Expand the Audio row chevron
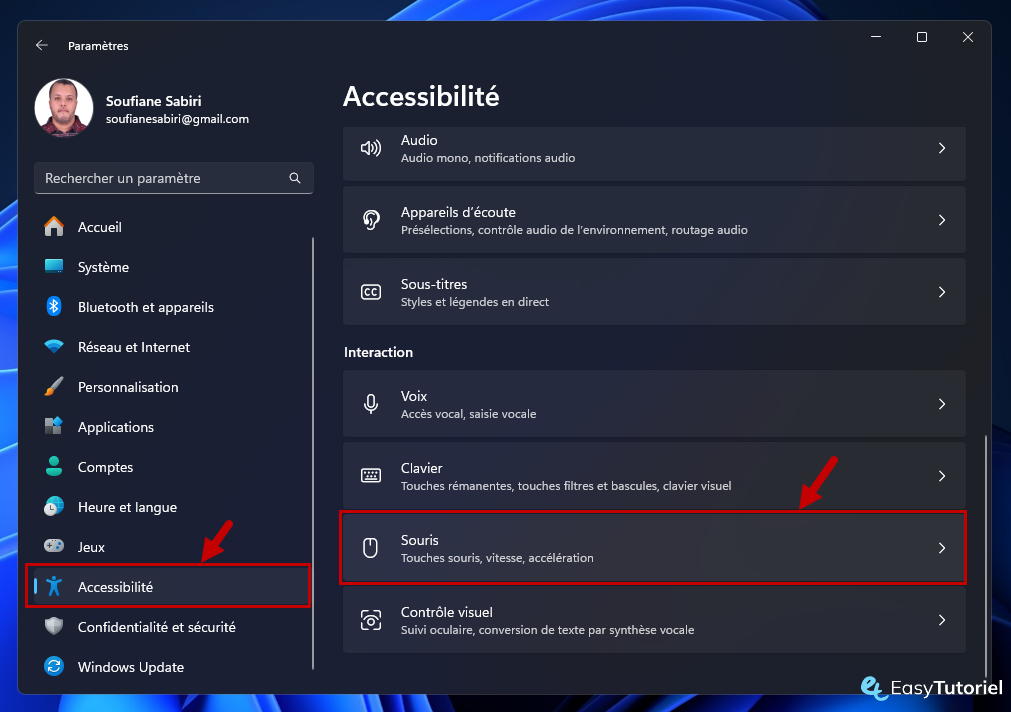 pyautogui.click(x=942, y=148)
